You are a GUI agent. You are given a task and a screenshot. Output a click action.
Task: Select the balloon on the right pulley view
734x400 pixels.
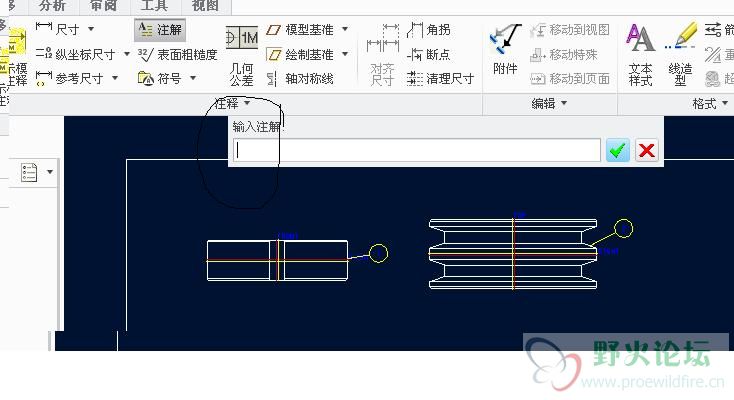(x=624, y=229)
